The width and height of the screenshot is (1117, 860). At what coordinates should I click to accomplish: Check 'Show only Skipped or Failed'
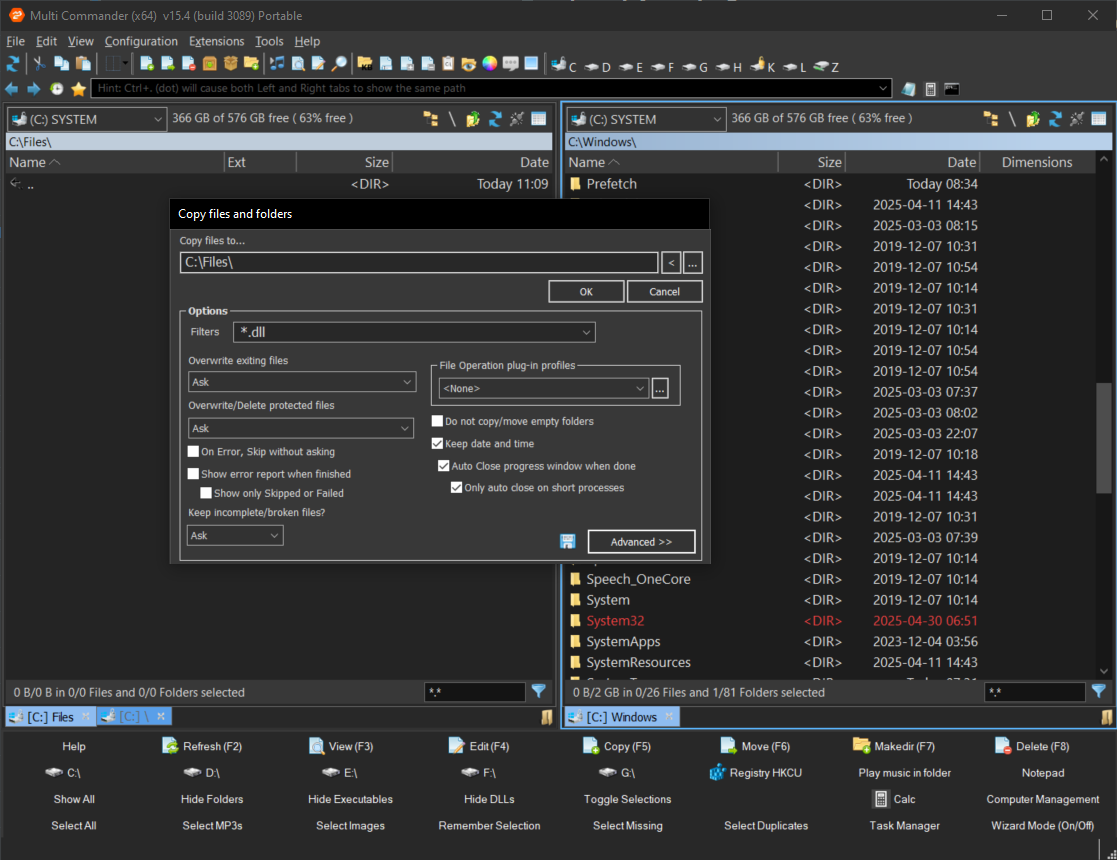[206, 492]
